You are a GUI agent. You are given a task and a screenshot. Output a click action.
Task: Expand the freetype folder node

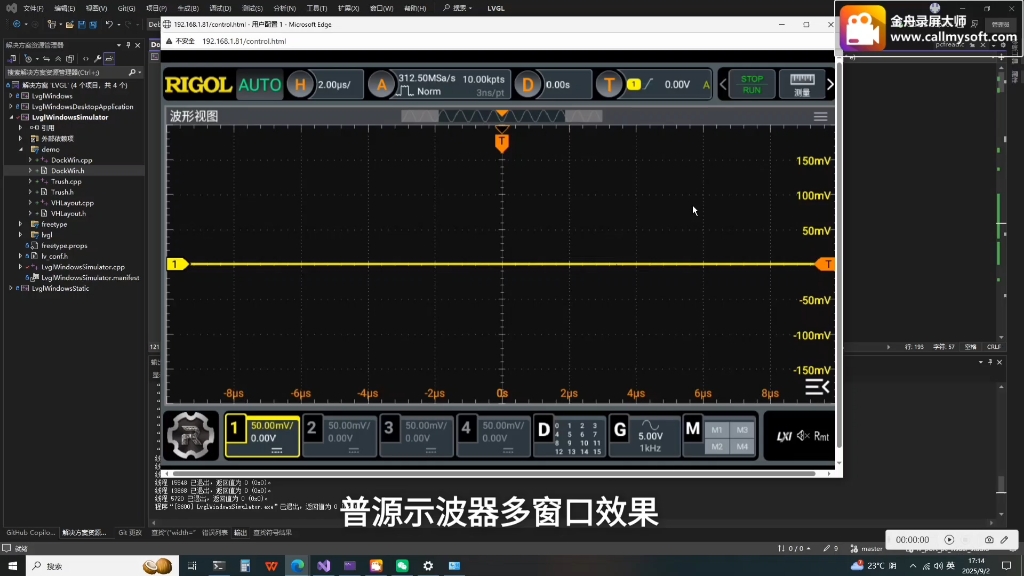click(x=20, y=224)
